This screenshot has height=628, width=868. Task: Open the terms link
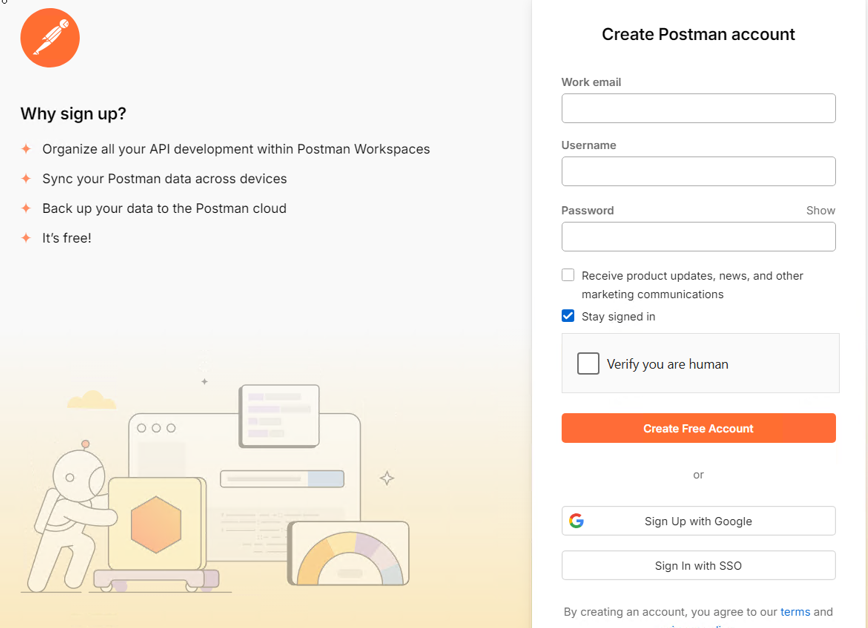pos(795,612)
